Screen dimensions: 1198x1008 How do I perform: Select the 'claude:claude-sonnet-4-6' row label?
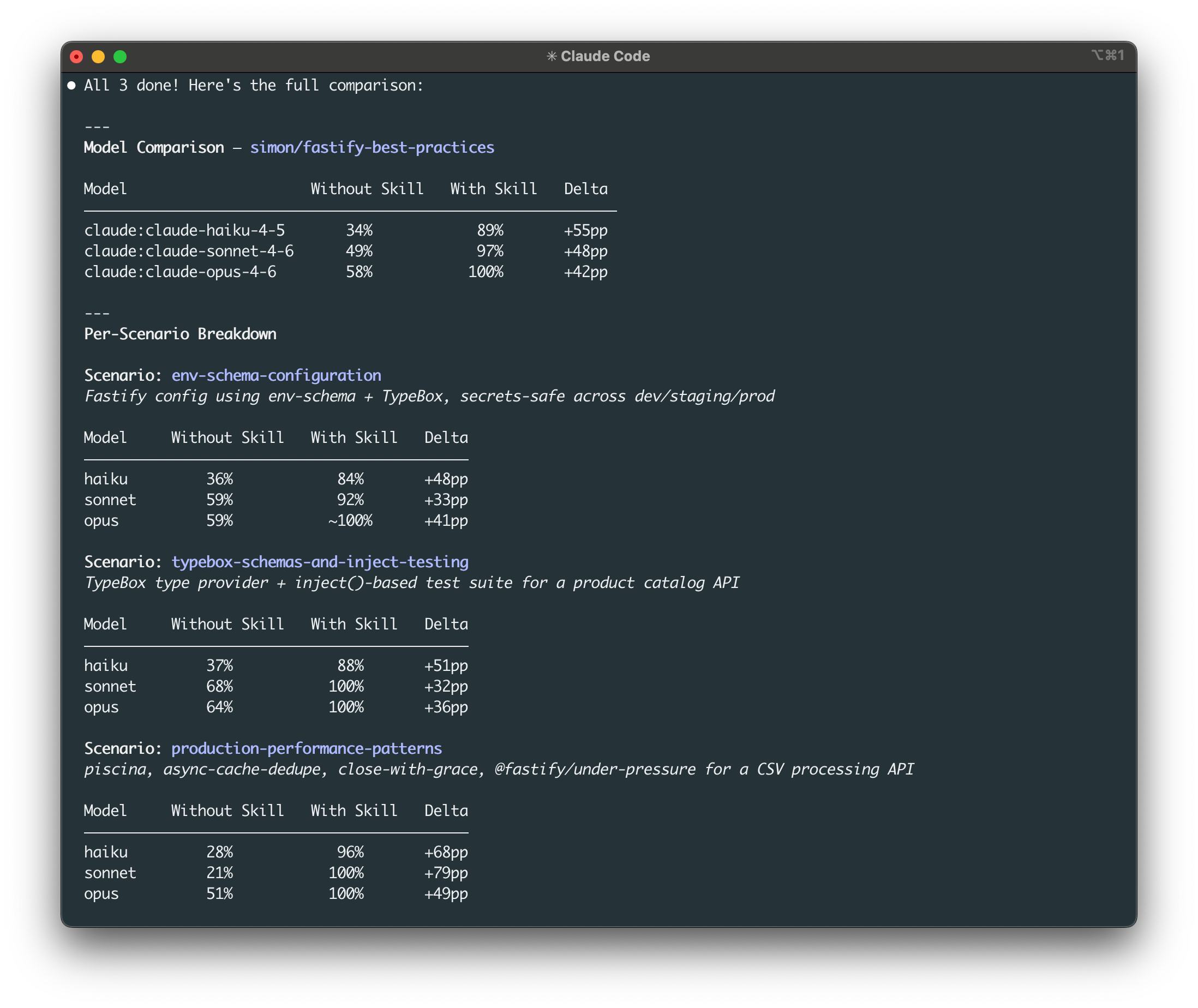(189, 251)
